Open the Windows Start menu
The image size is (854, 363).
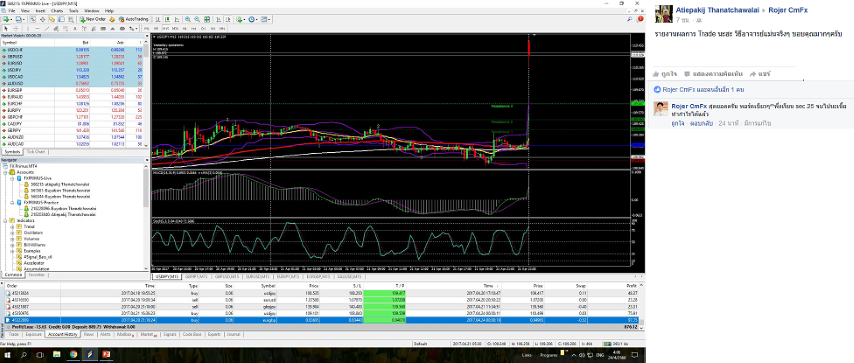7,354
